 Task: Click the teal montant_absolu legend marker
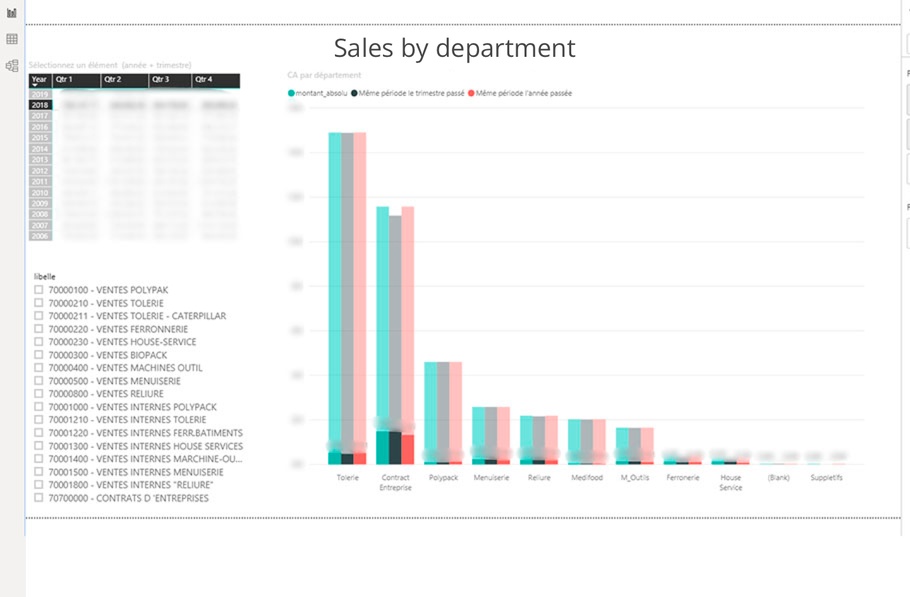(291, 93)
